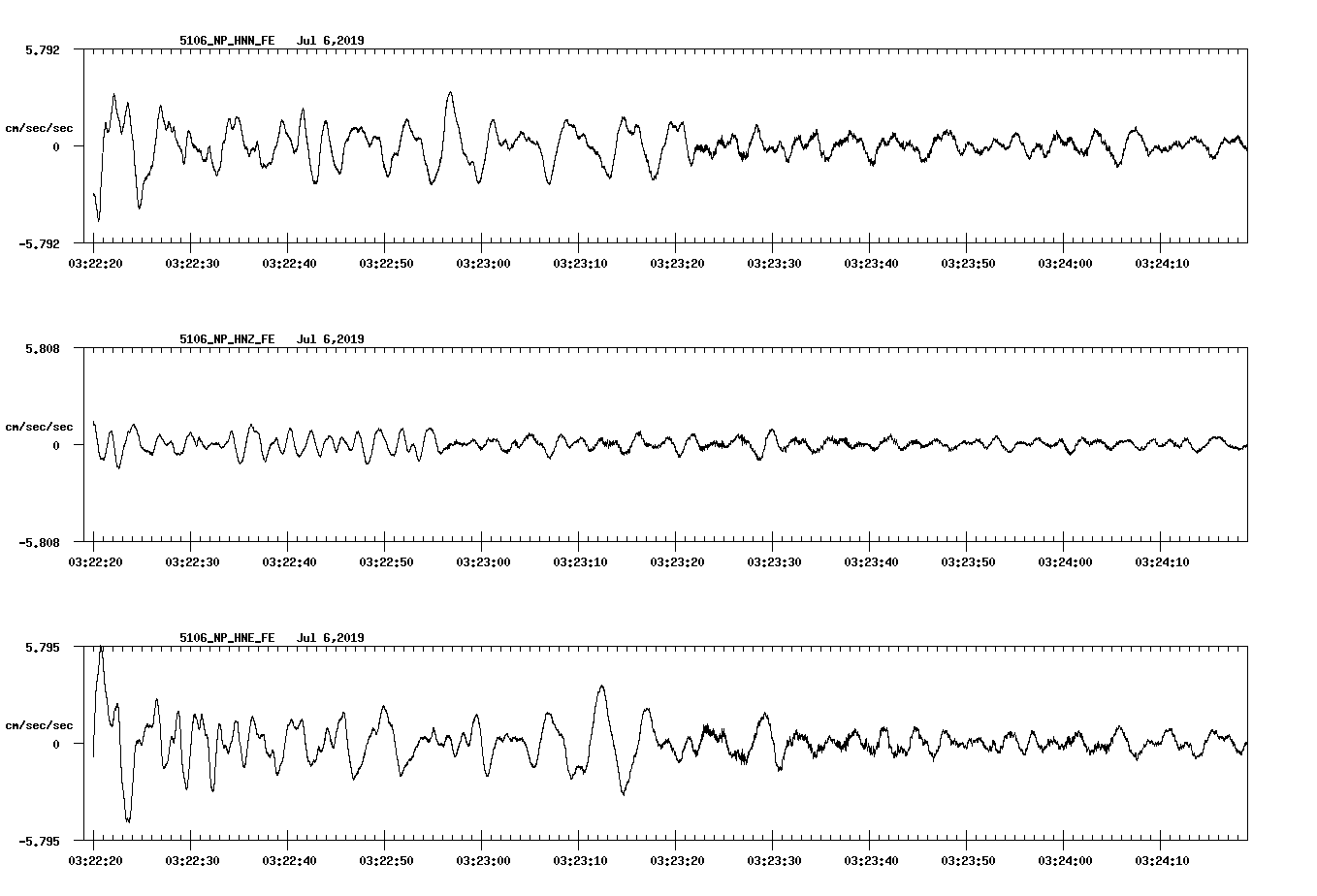Click Jul 6,2019 date on HNE plot

coord(331,638)
